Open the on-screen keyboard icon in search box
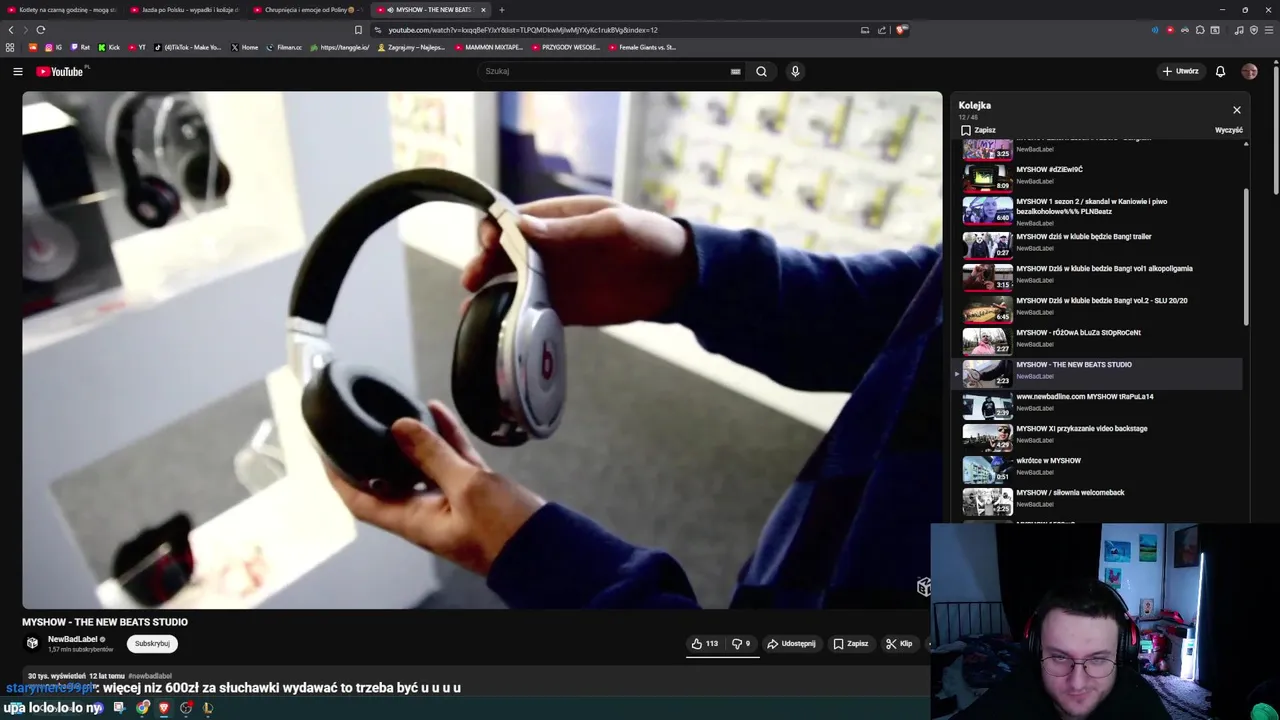 coord(735,71)
